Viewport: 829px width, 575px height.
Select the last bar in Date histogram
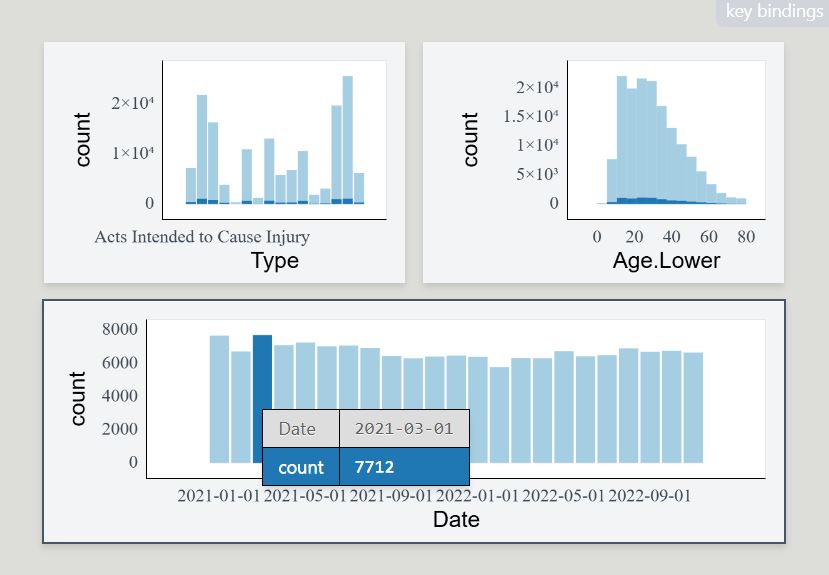[693, 408]
